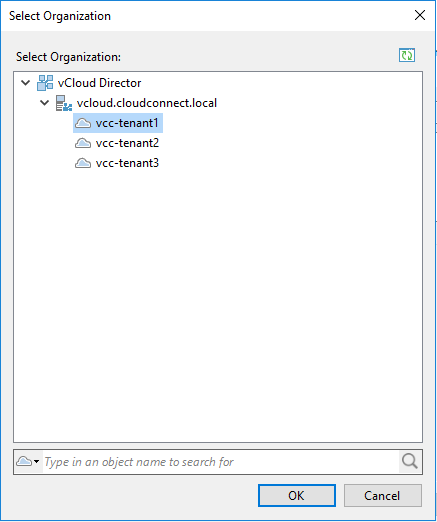
Task: Collapse the vCloud Director tree node
Action: [26, 83]
